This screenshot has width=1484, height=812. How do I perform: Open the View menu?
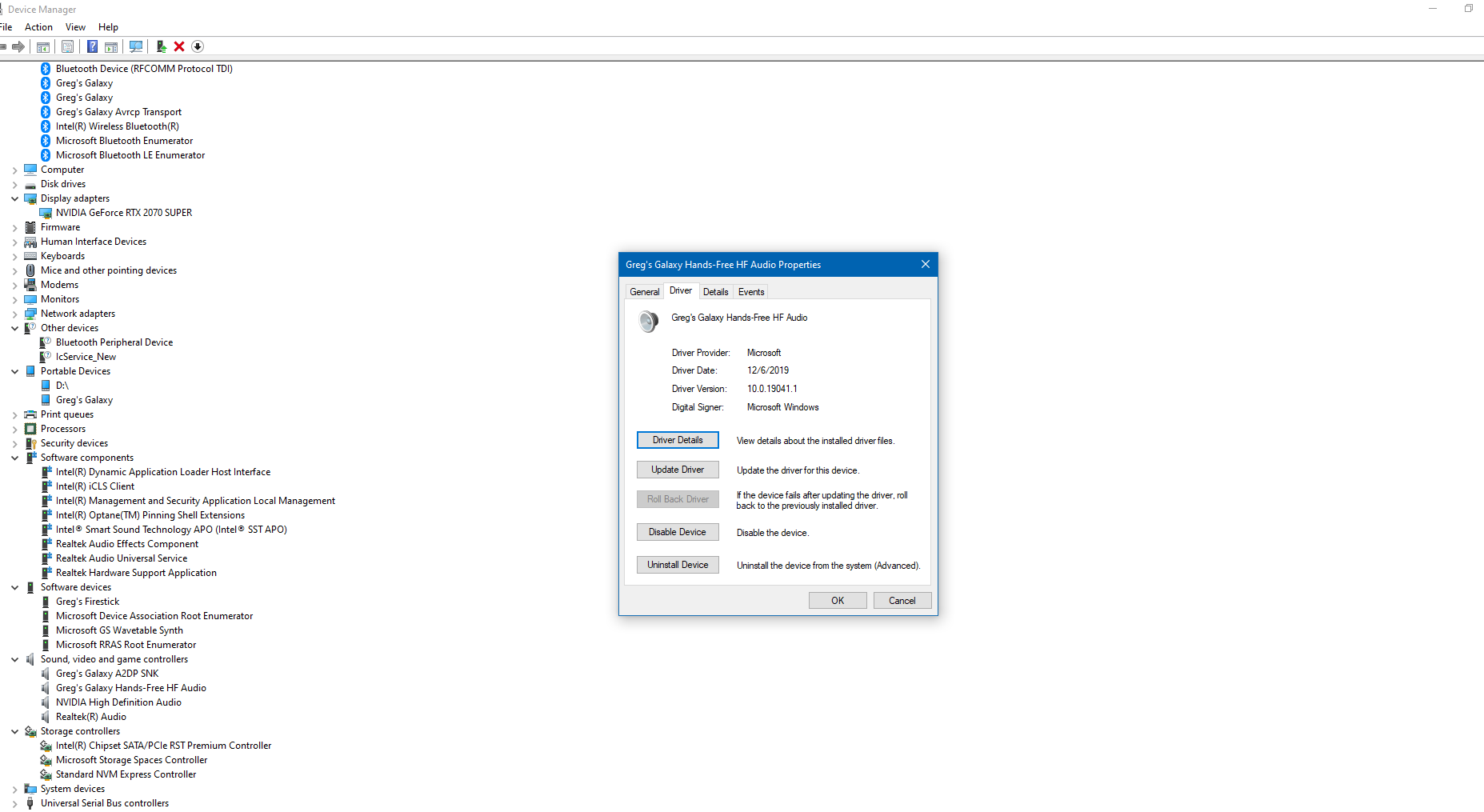click(75, 27)
